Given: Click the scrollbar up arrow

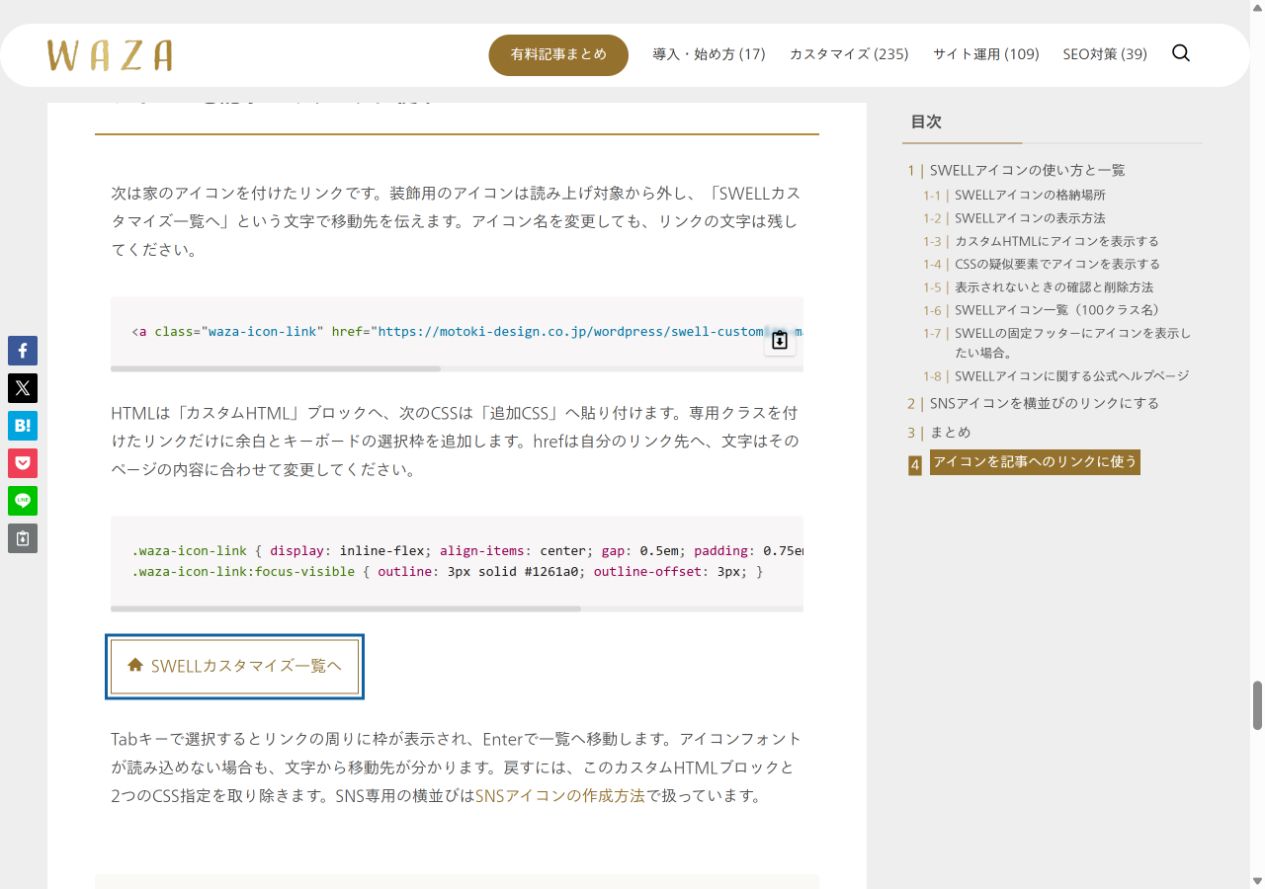Looking at the screenshot, I should pyautogui.click(x=1257, y=8).
